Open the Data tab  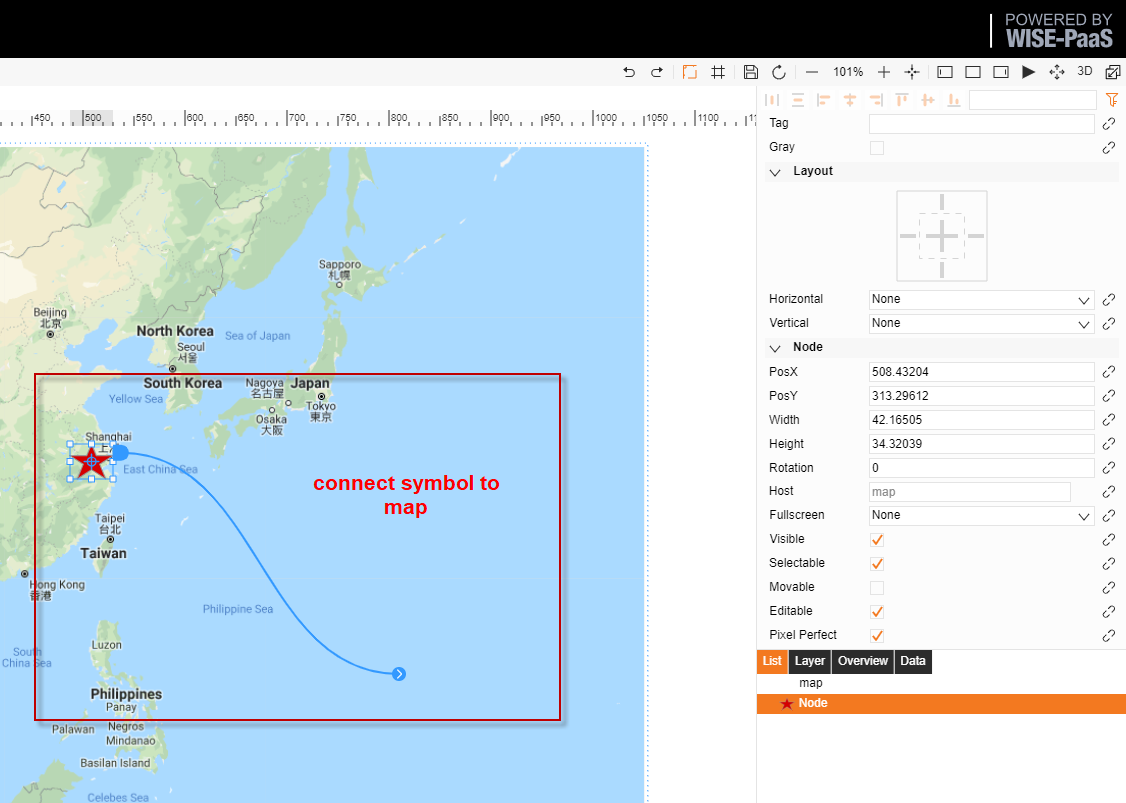click(913, 662)
